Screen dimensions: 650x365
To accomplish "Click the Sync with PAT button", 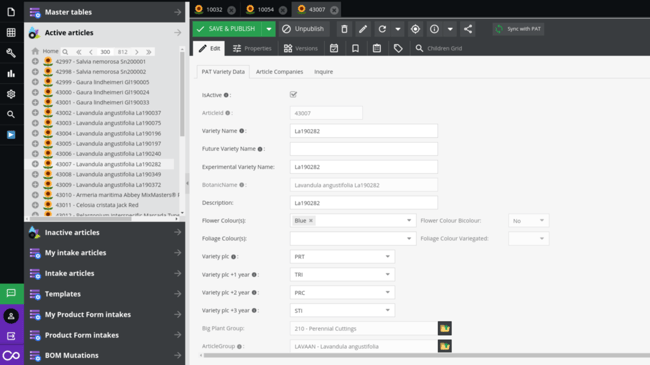I will coord(518,29).
